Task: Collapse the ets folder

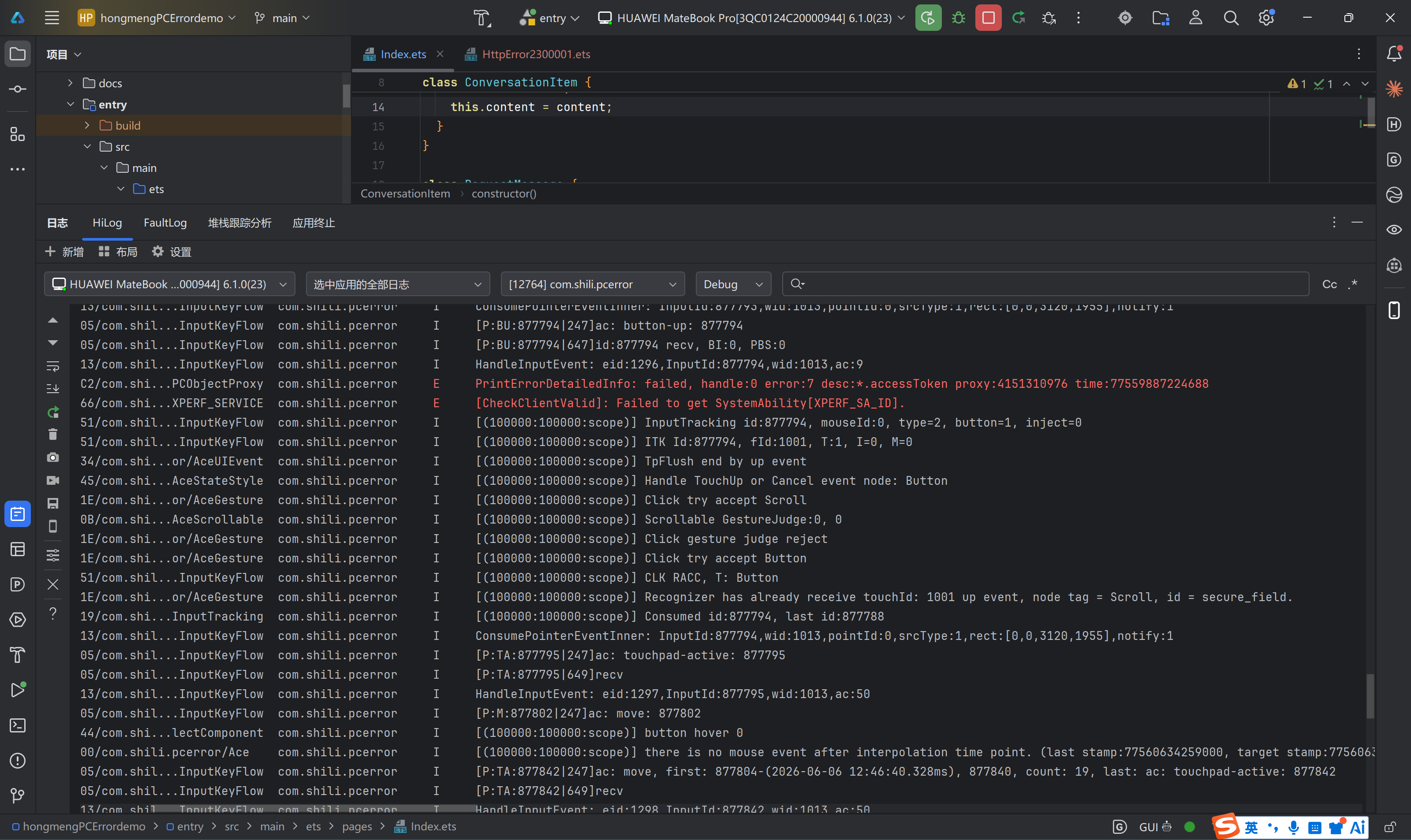Action: tap(121, 189)
